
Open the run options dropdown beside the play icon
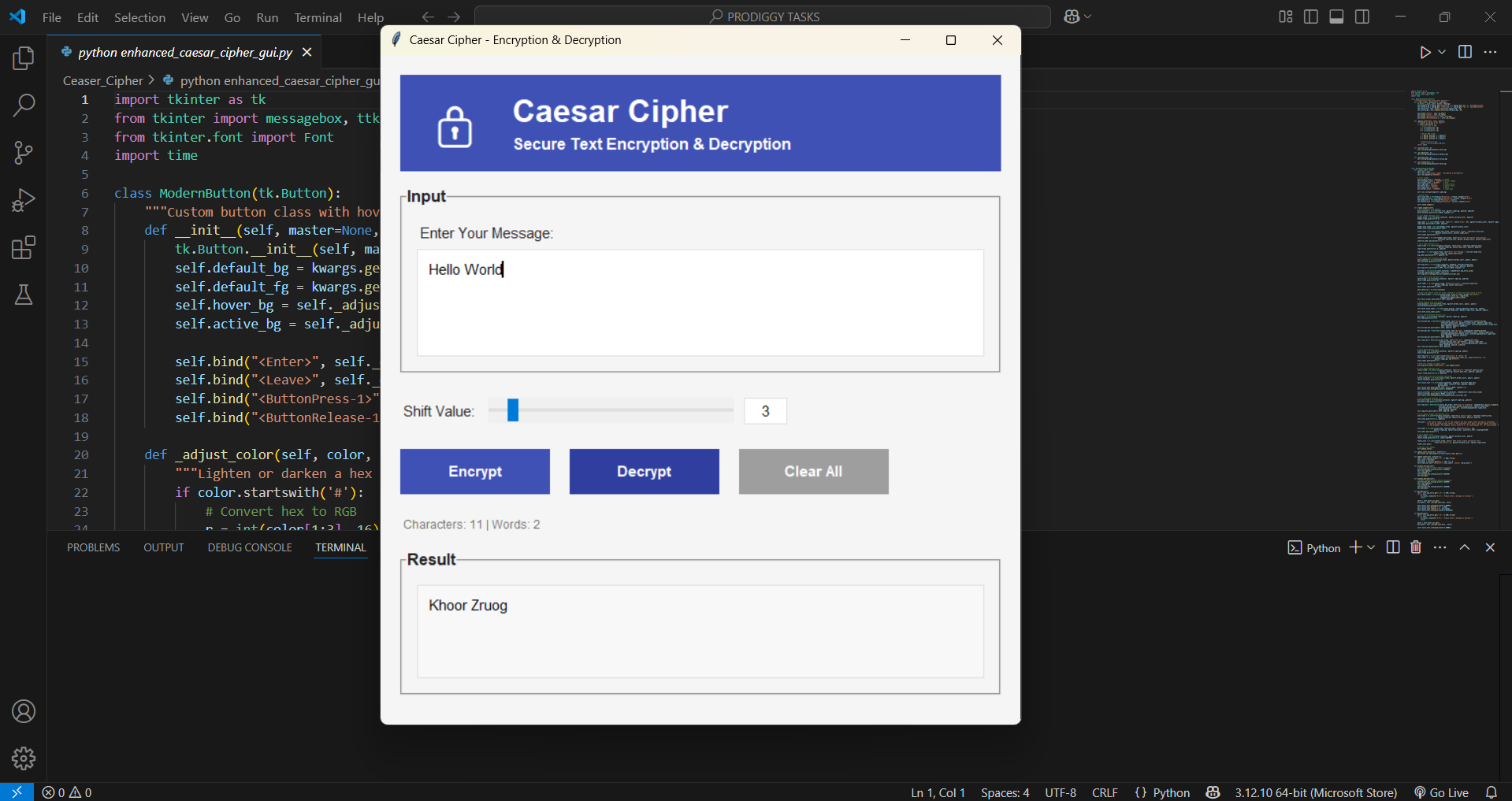pyautogui.click(x=1442, y=52)
